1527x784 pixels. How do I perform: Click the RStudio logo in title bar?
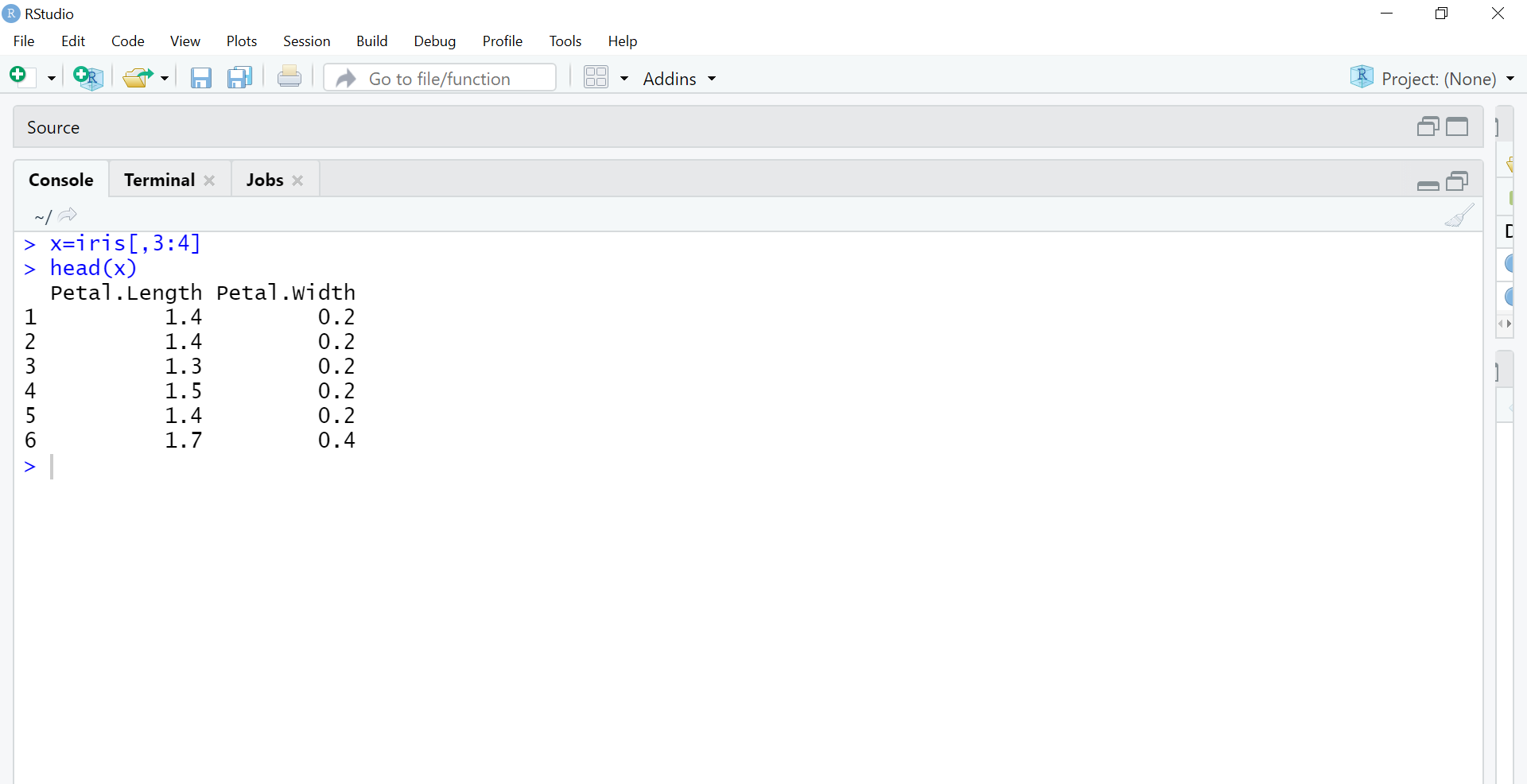point(11,14)
